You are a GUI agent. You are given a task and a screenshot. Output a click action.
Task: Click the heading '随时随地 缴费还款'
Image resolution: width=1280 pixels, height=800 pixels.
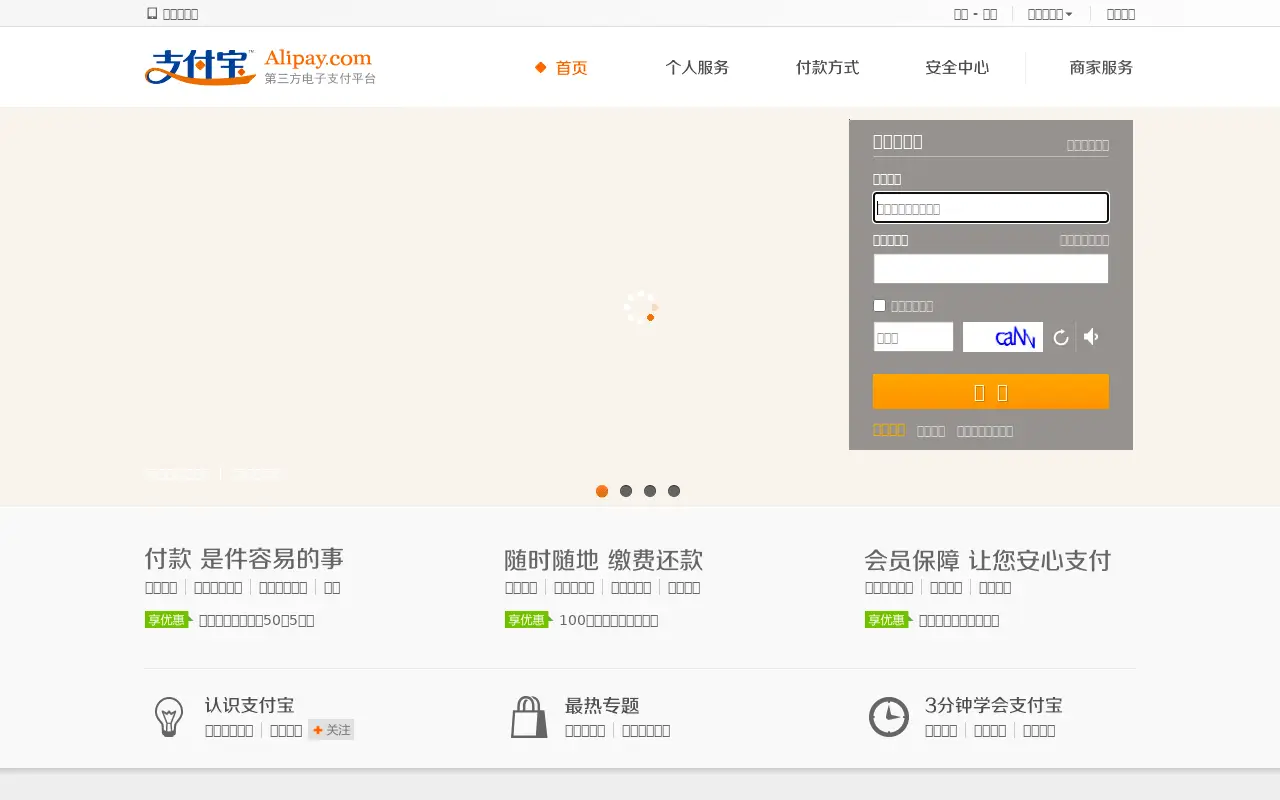coord(604,559)
